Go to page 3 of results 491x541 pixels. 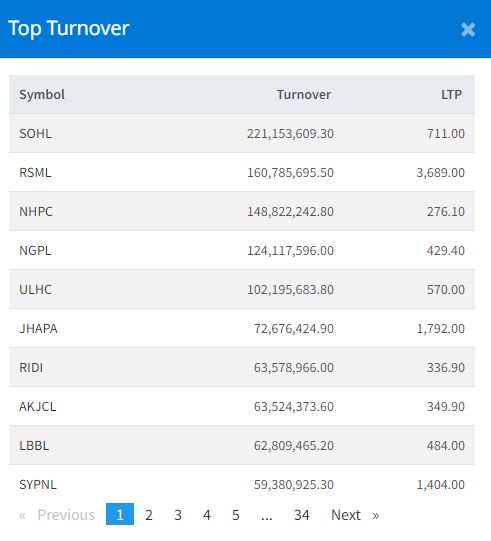click(178, 515)
